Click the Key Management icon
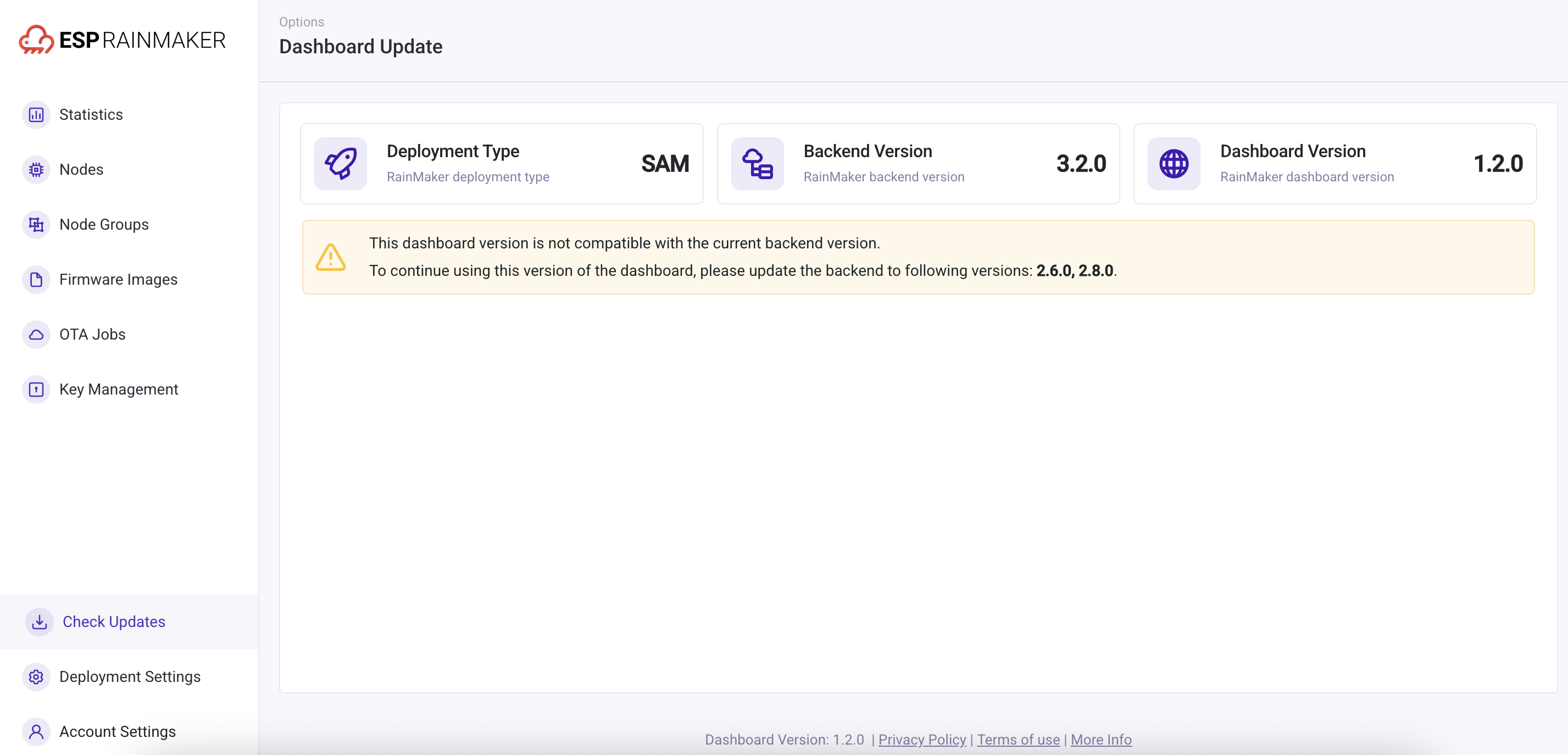1568x755 pixels. click(x=36, y=389)
